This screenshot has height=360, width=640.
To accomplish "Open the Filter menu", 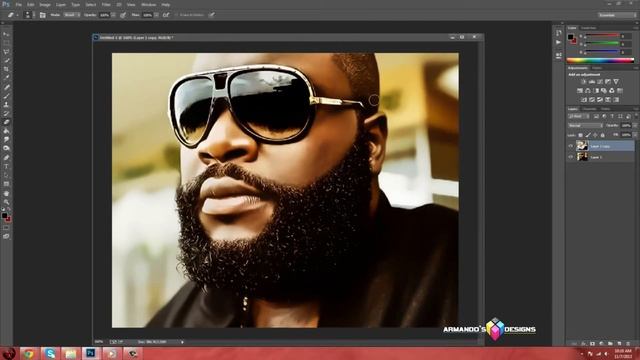I will (106, 4).
